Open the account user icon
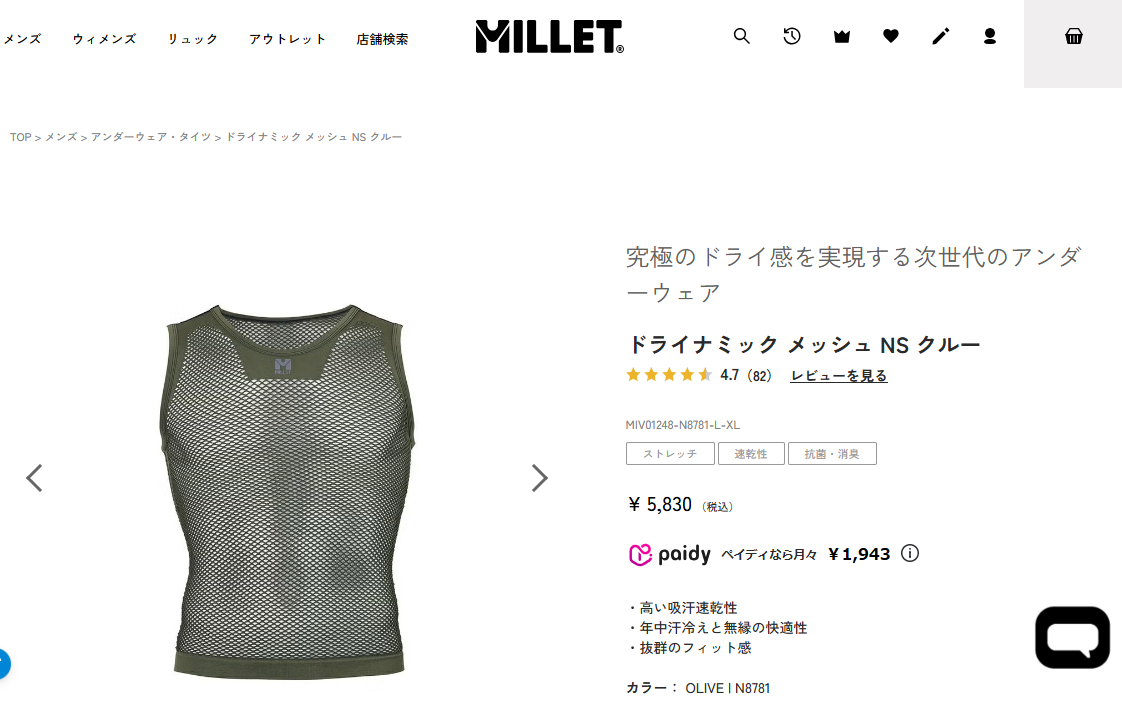The height and width of the screenshot is (701, 1122). click(990, 36)
